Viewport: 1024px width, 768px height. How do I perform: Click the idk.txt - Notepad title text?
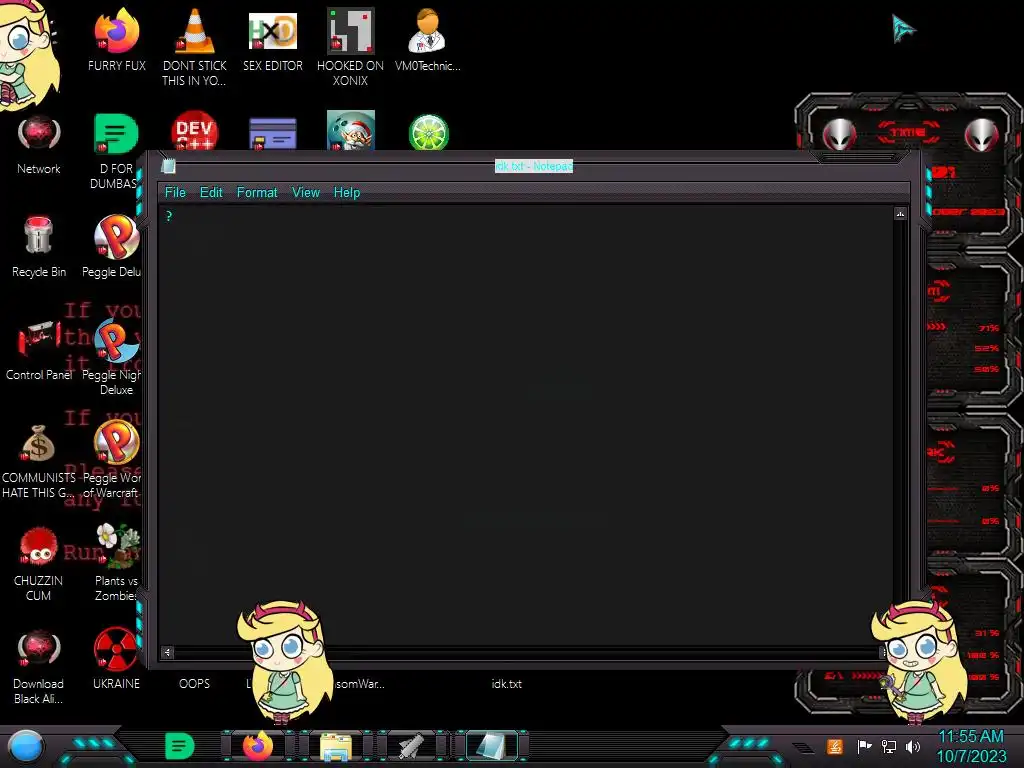(534, 167)
